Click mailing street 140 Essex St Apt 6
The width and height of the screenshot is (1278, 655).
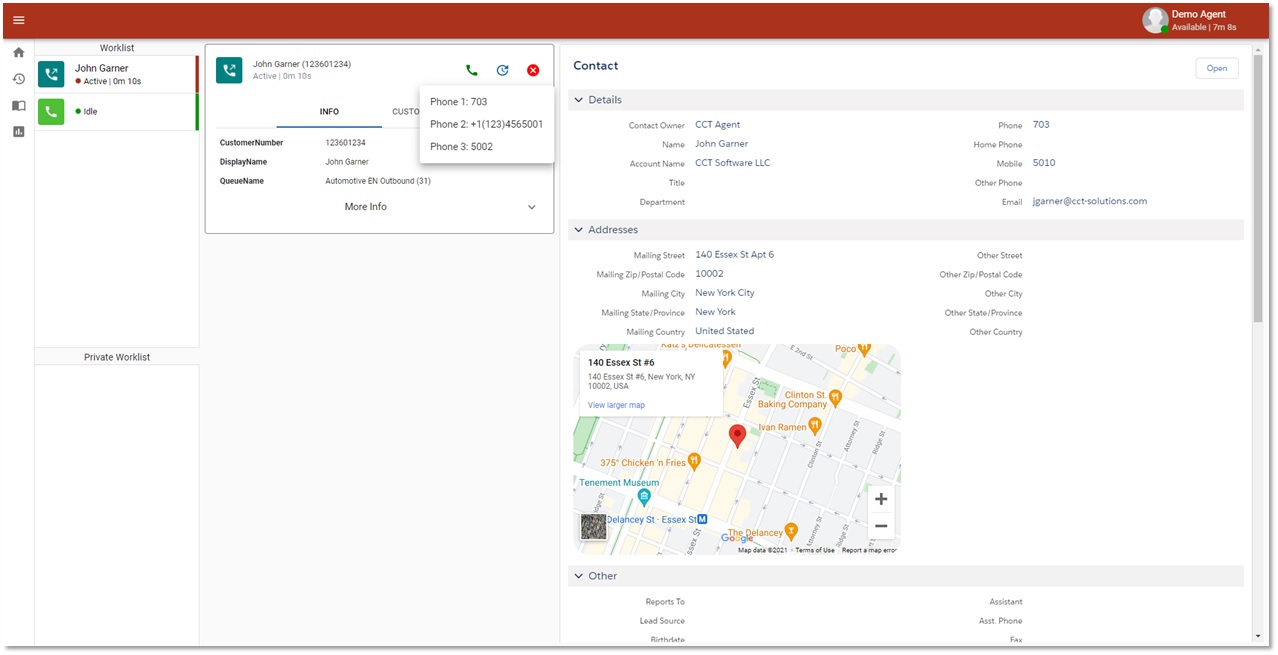click(x=735, y=255)
